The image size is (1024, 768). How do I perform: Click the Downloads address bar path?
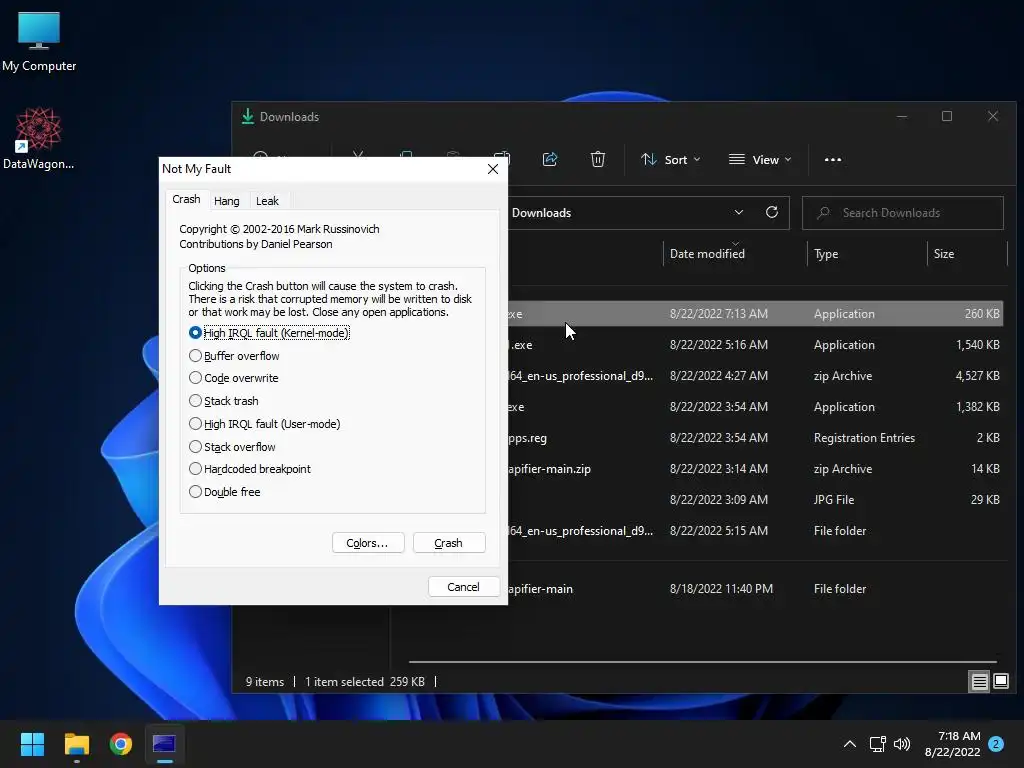click(x=541, y=213)
